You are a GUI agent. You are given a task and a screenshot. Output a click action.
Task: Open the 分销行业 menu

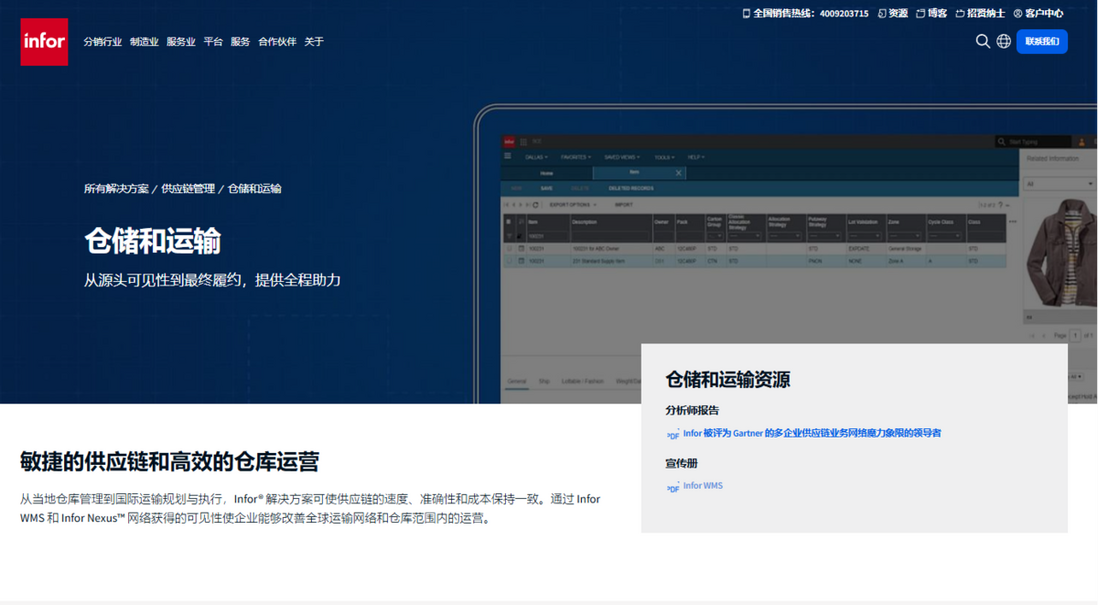[x=102, y=42]
